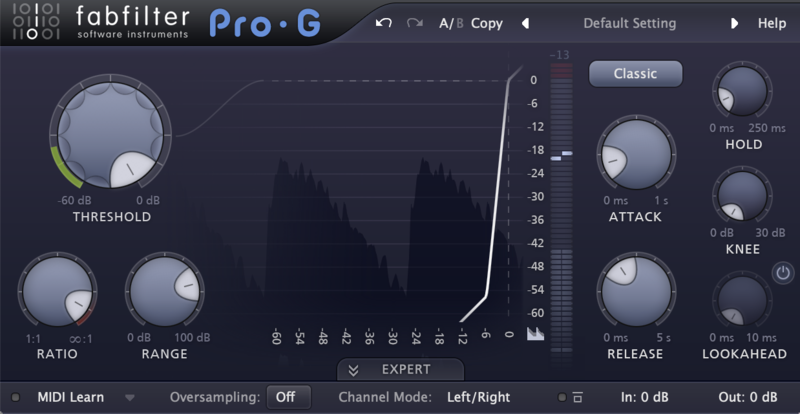Select the previous preset arrow
This screenshot has height=414, width=800.
point(525,23)
